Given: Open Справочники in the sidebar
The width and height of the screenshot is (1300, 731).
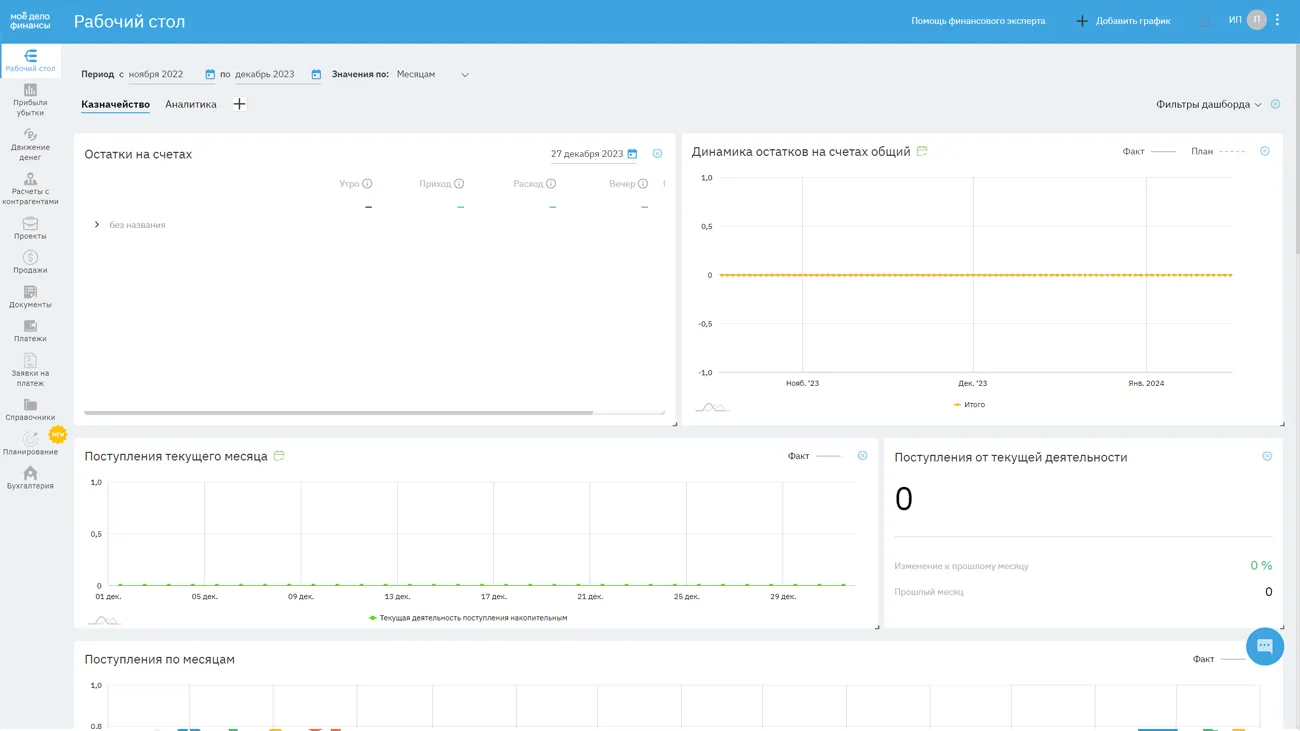Looking at the screenshot, I should 30,410.
